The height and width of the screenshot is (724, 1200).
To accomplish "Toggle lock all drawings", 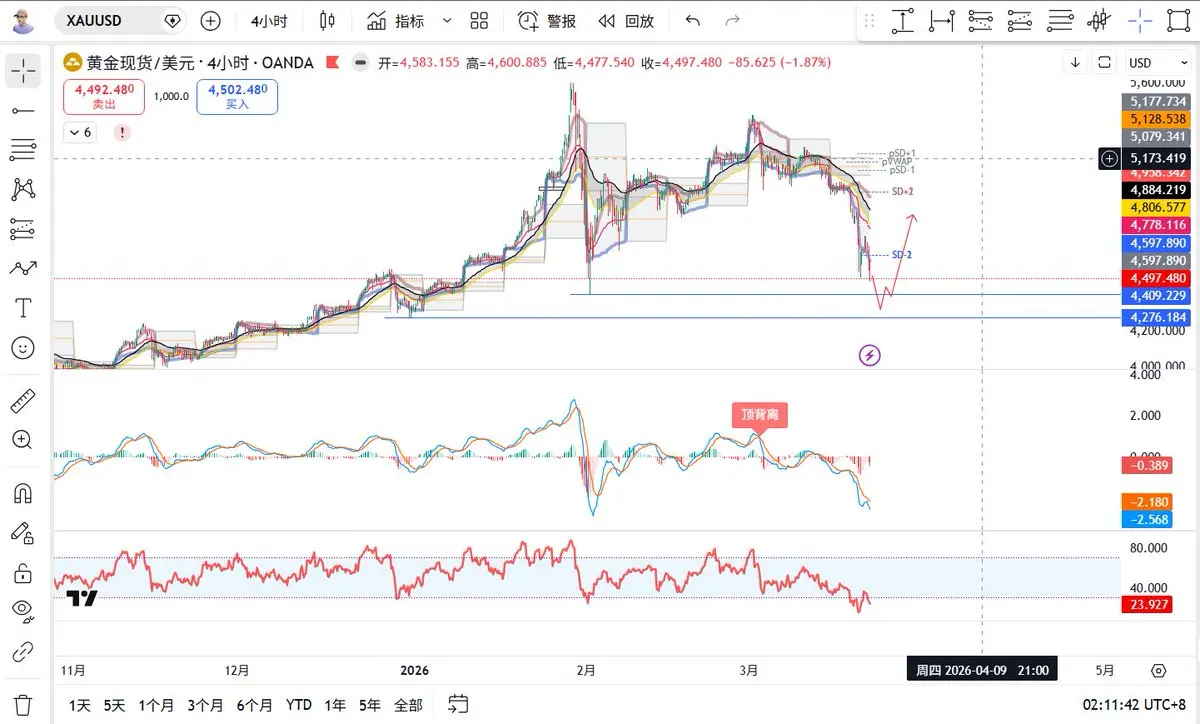I will (24, 573).
